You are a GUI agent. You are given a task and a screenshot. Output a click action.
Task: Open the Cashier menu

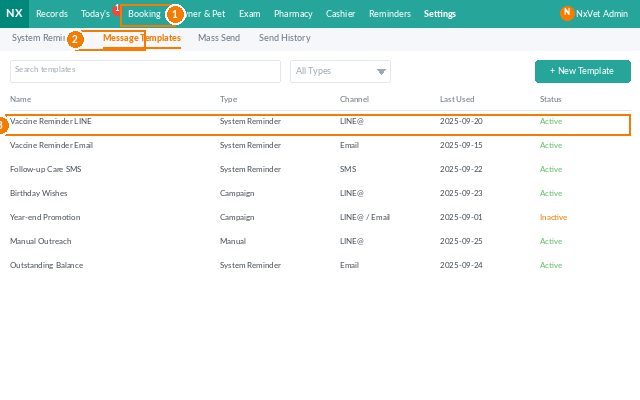pyautogui.click(x=340, y=14)
